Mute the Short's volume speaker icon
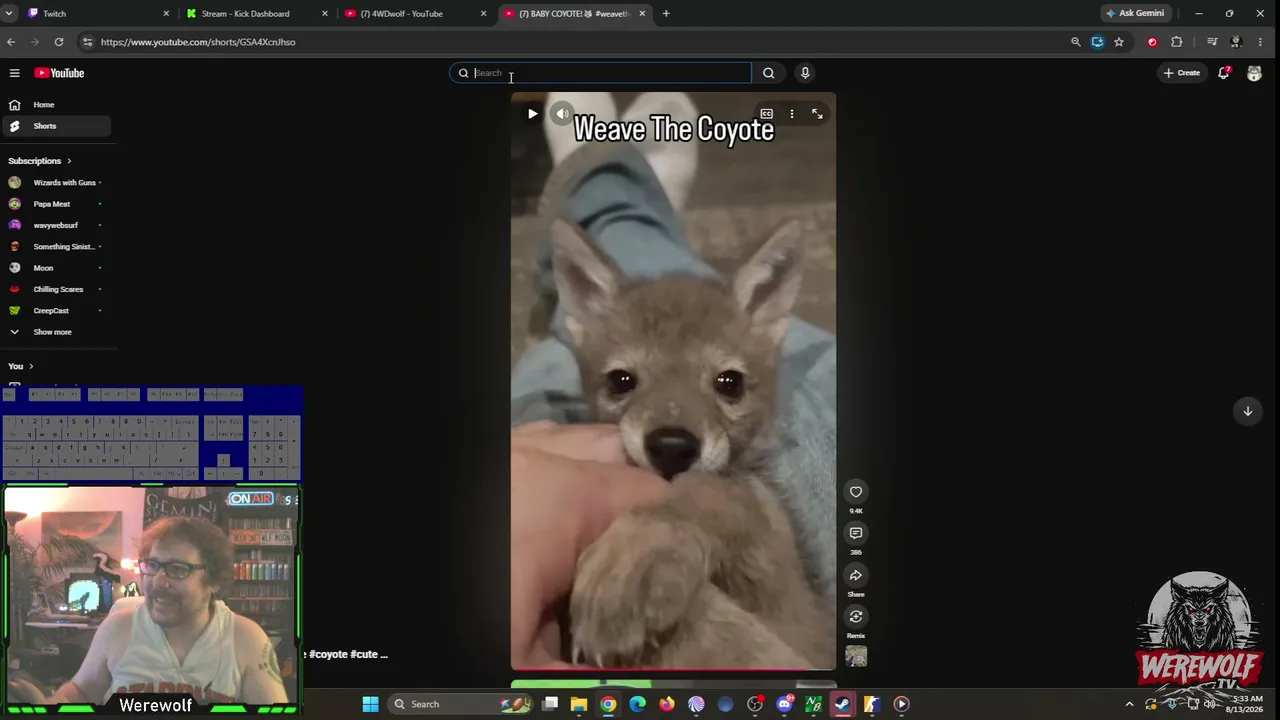Image resolution: width=1280 pixels, height=720 pixels. 562,114
